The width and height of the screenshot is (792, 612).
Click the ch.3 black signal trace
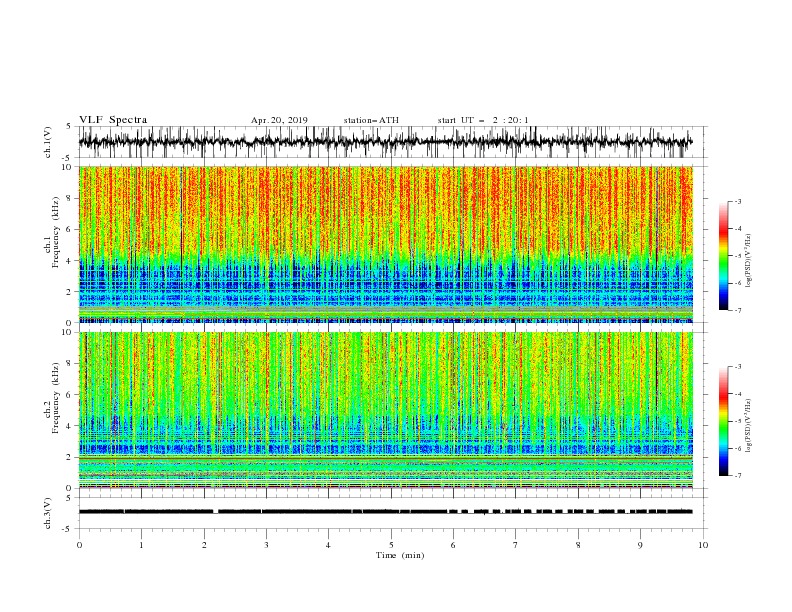point(385,512)
